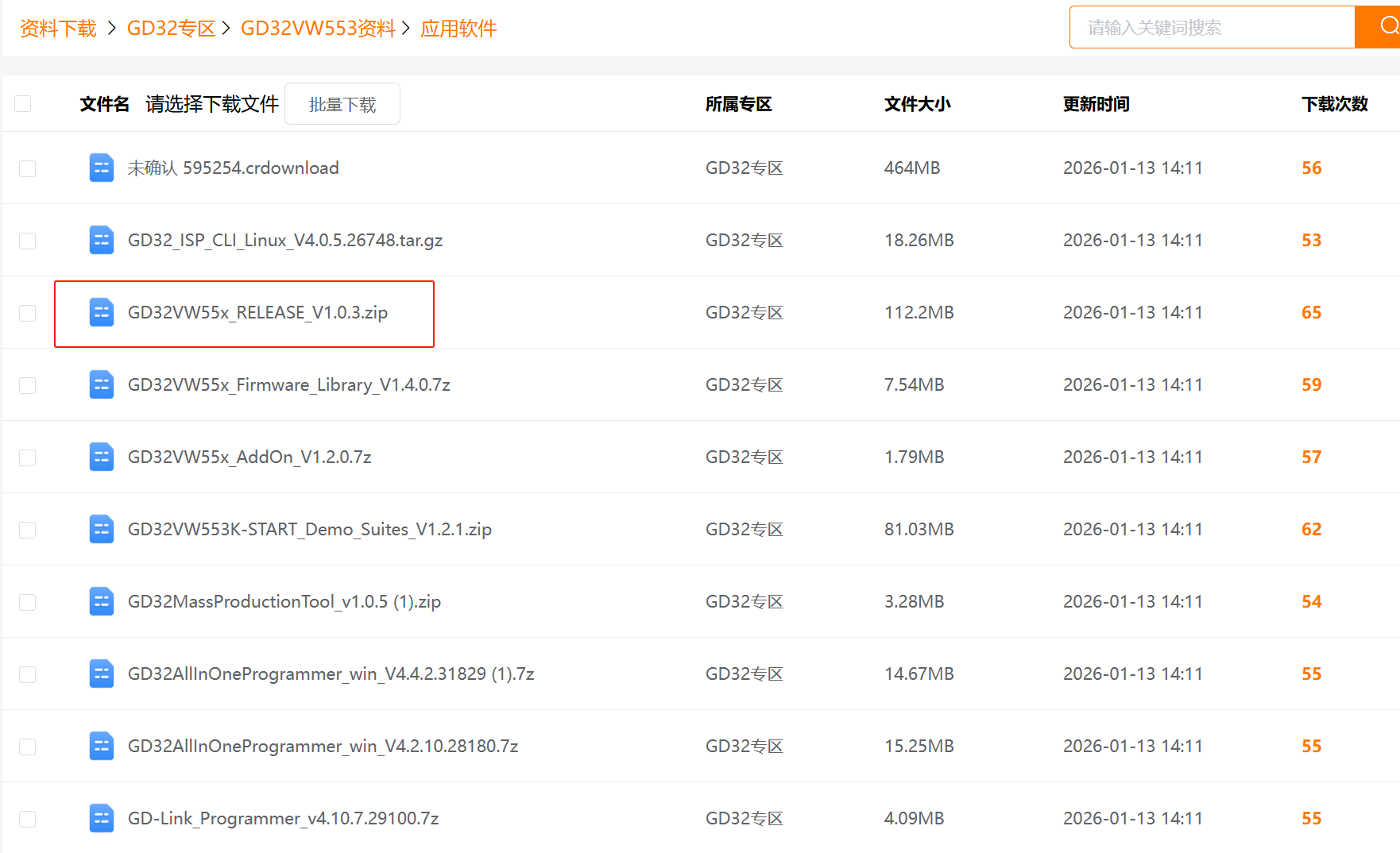Focus the keyword search input field
The width and height of the screenshot is (1400, 853).
click(x=1212, y=27)
